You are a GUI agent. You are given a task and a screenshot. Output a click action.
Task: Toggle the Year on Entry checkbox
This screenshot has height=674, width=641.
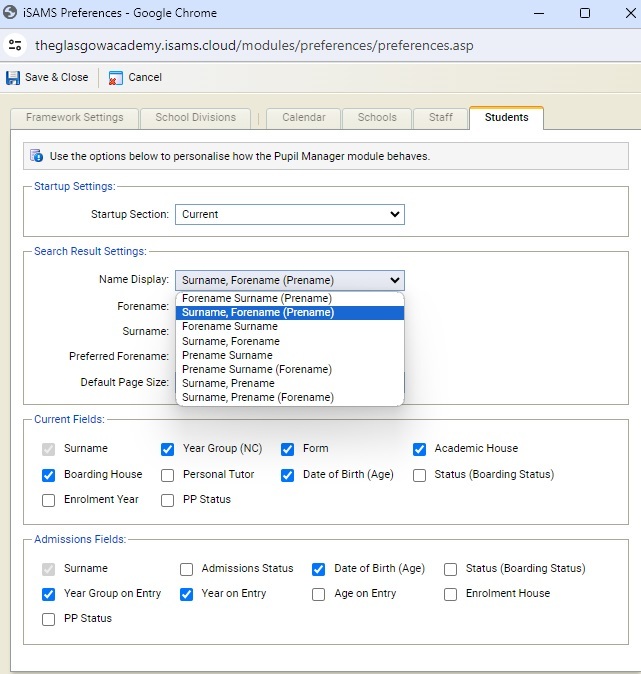[187, 594]
